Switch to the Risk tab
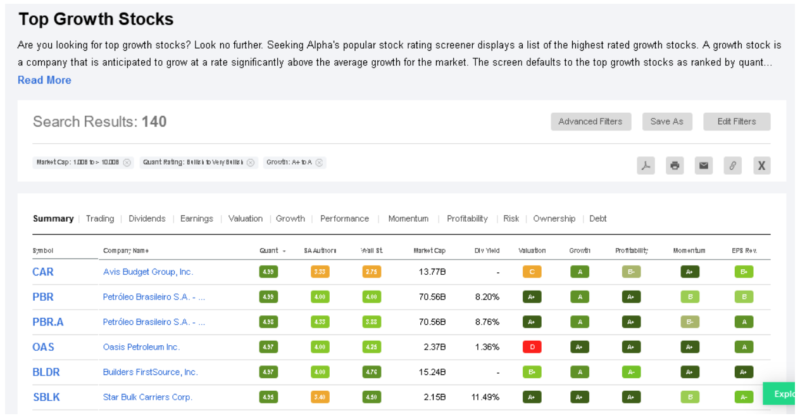Viewport: 800px width, 418px height. click(511, 218)
